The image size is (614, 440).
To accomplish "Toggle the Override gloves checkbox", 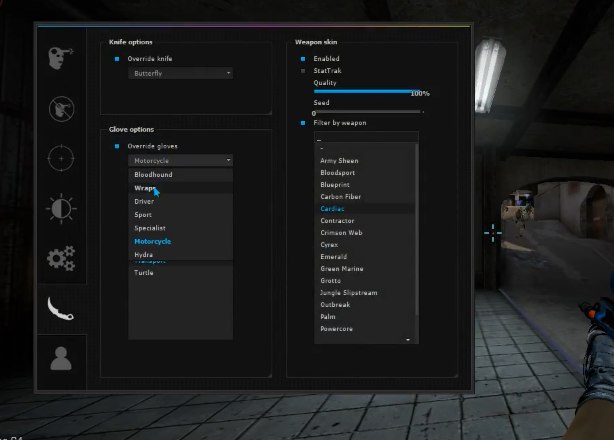I will tap(117, 146).
